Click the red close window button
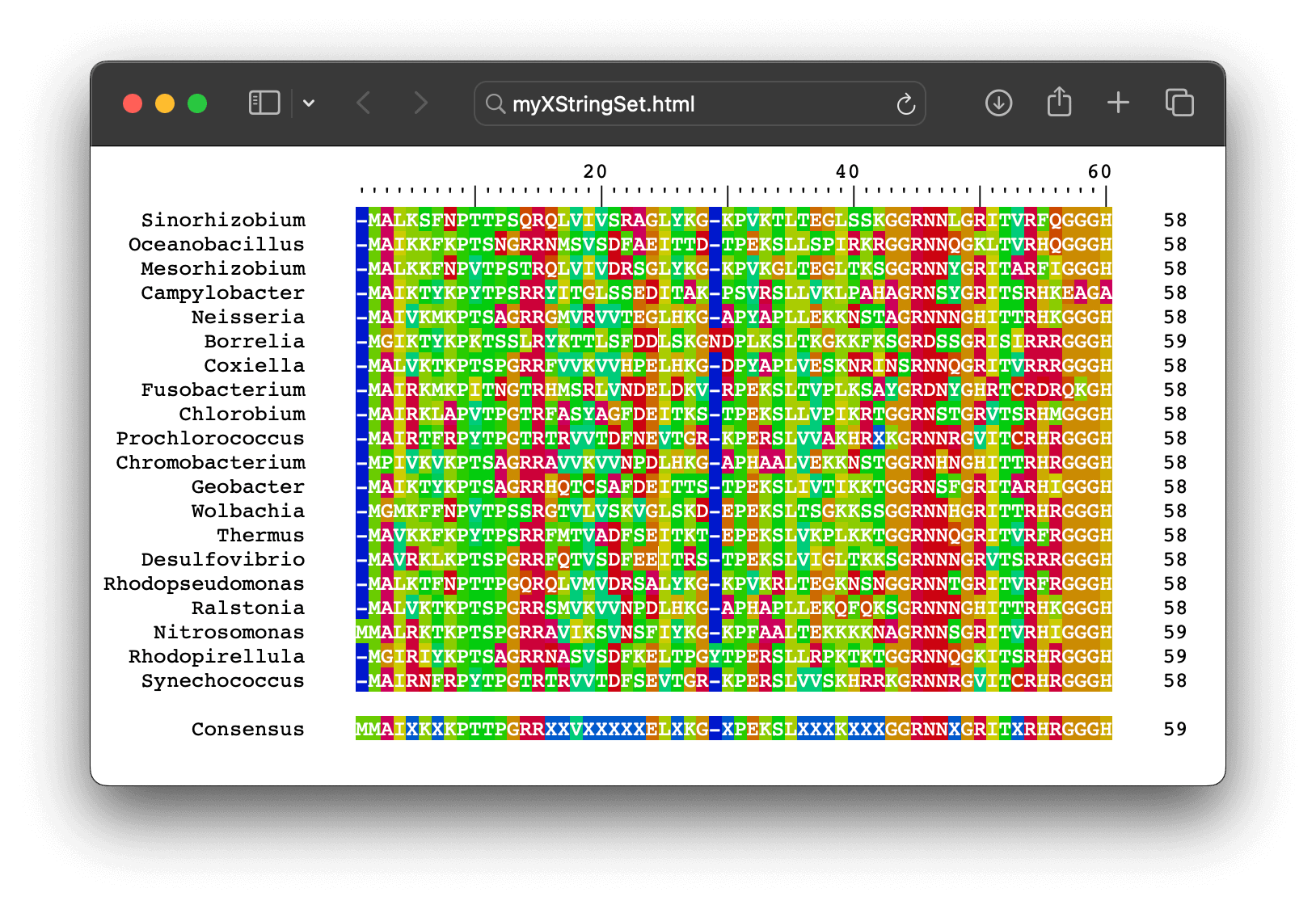 click(x=133, y=103)
